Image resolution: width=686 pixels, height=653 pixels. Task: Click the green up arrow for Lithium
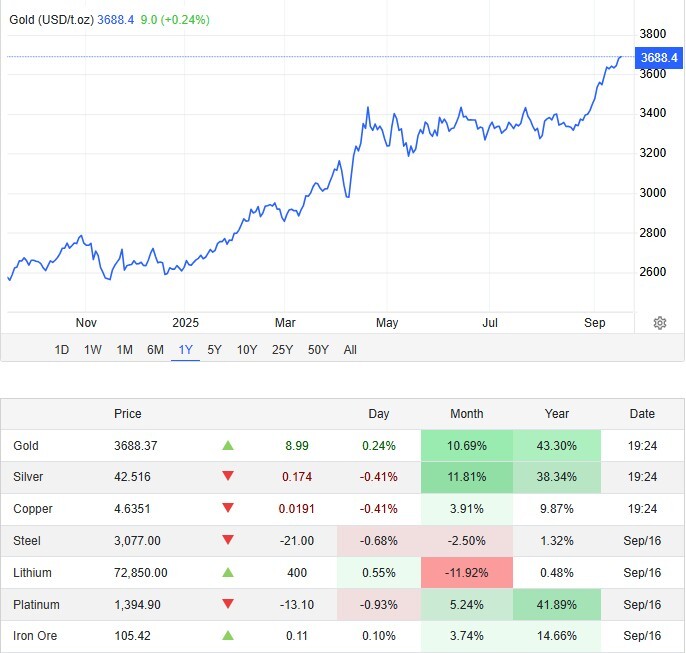[x=228, y=573]
